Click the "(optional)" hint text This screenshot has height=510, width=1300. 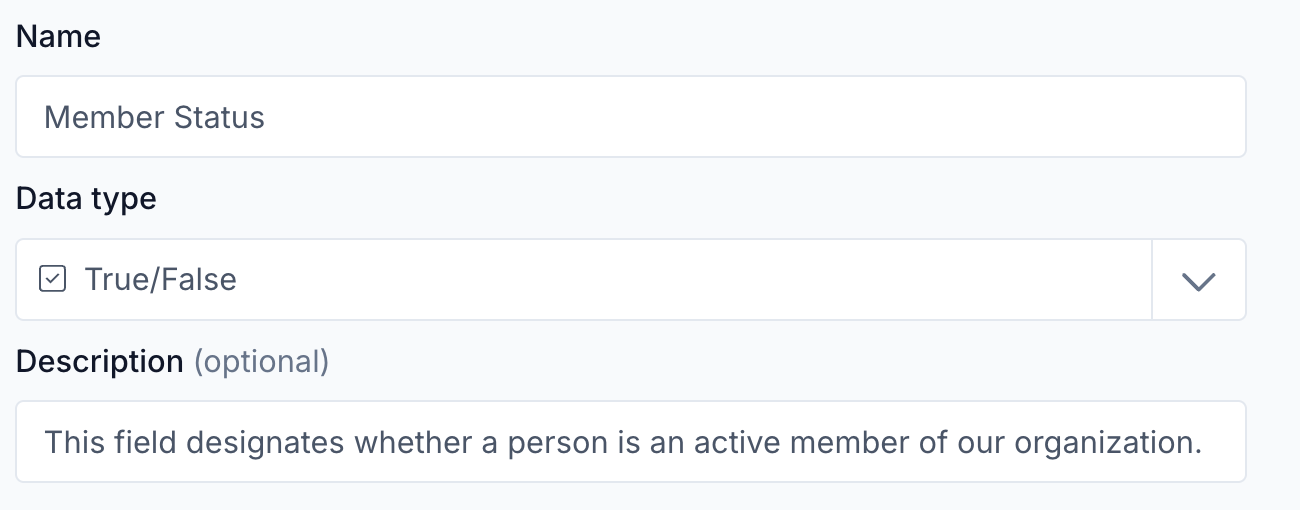coord(261,361)
